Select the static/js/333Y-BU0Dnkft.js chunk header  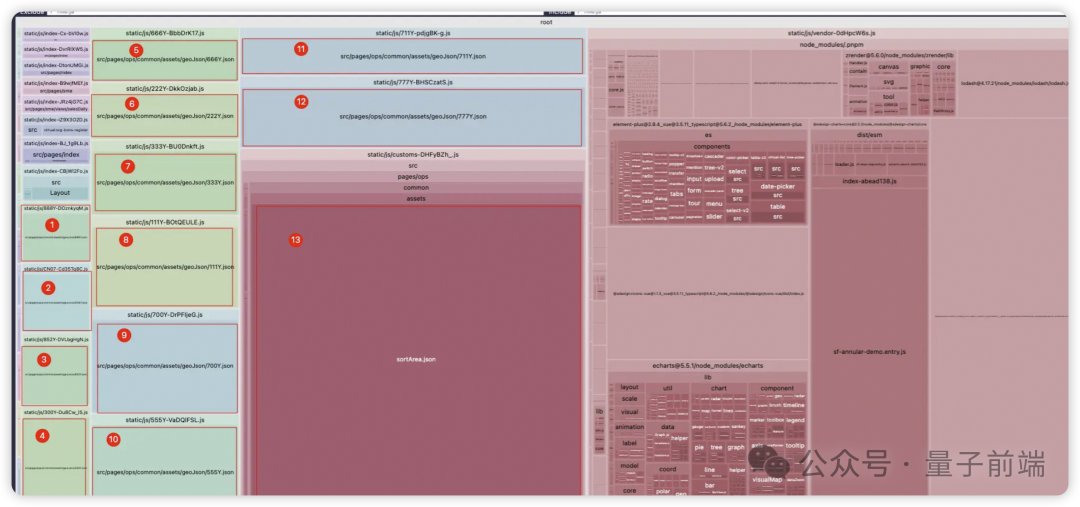[x=165, y=147]
